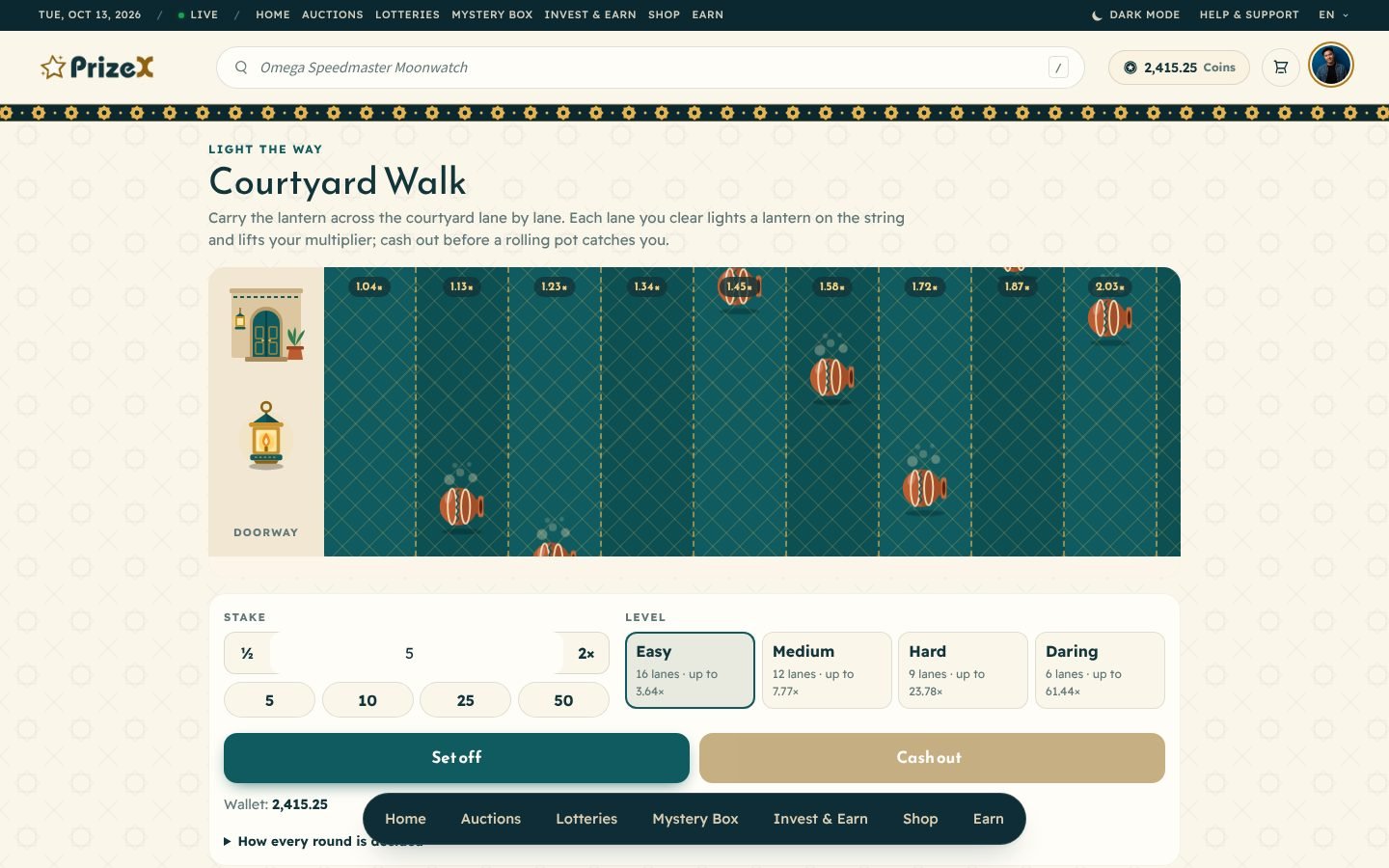Screen dimensions: 1389x868
Task: Open Help & Support link
Action: coord(1249,14)
